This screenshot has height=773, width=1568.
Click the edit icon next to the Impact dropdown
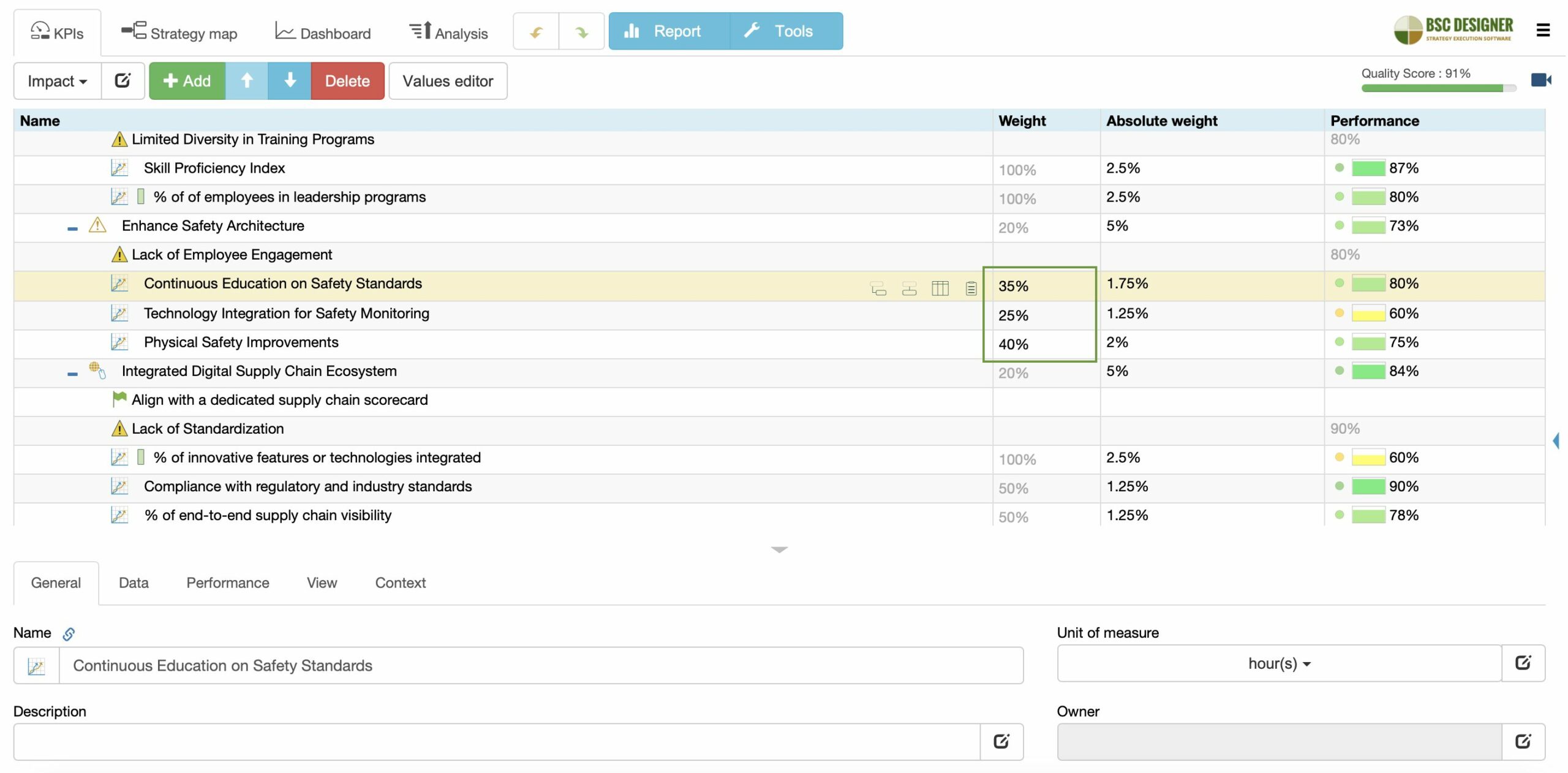click(123, 80)
